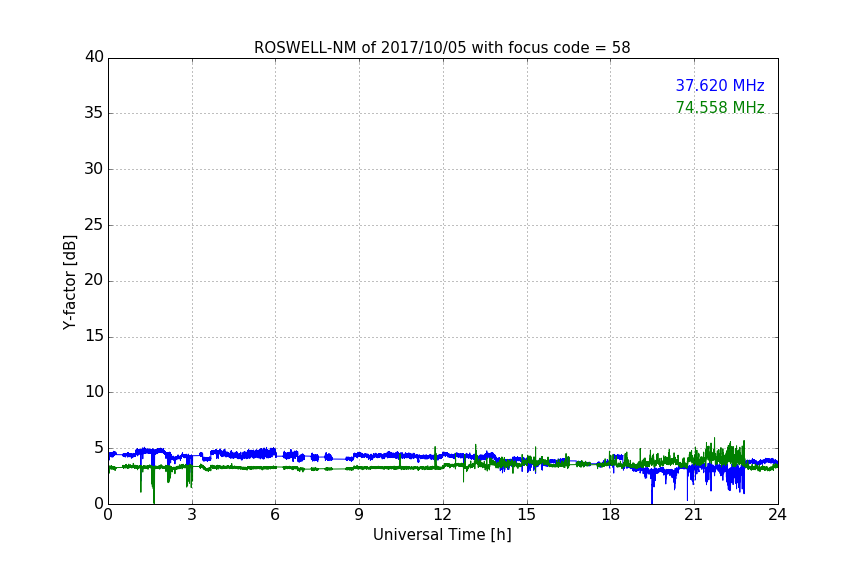Click x-axis tick label 18
The image size is (864, 576).
[x=611, y=515]
